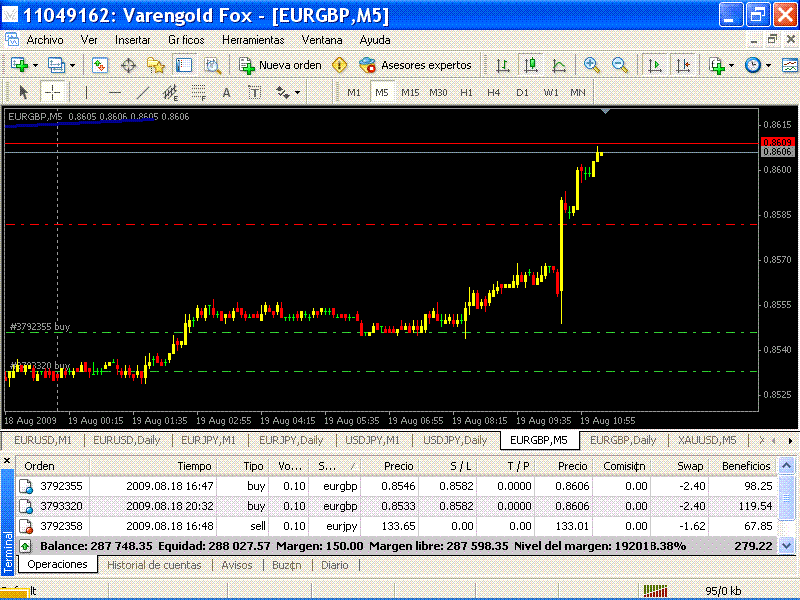Click the Templates icon
This screenshot has height=600, width=800.
pos(790,65)
